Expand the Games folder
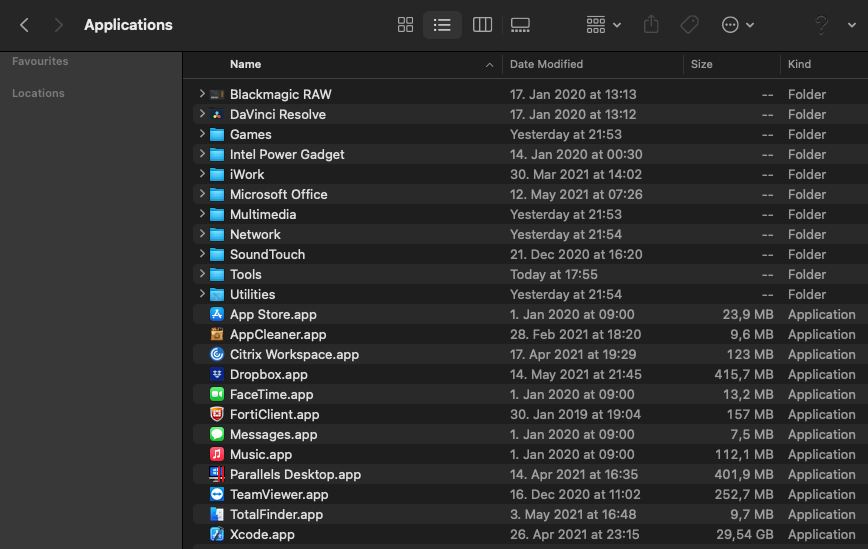The image size is (868, 549). [x=202, y=134]
